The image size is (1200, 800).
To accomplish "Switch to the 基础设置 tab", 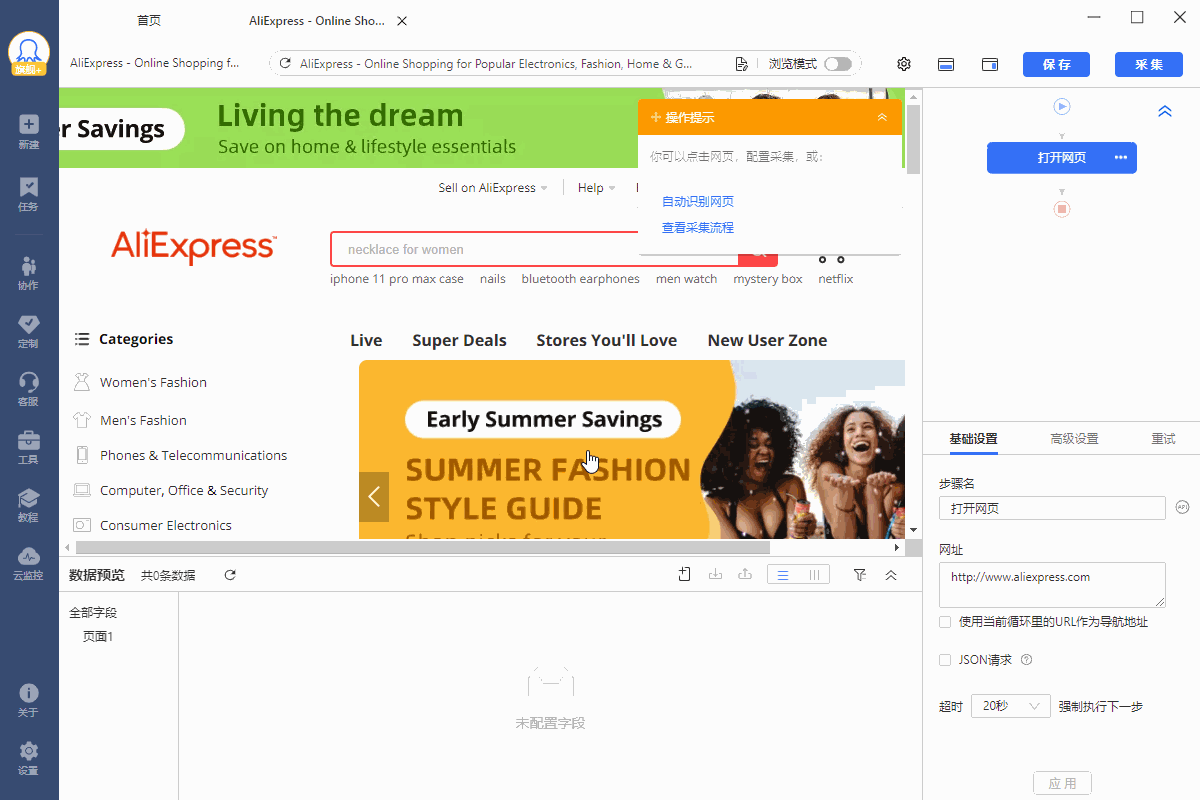I will [973, 439].
